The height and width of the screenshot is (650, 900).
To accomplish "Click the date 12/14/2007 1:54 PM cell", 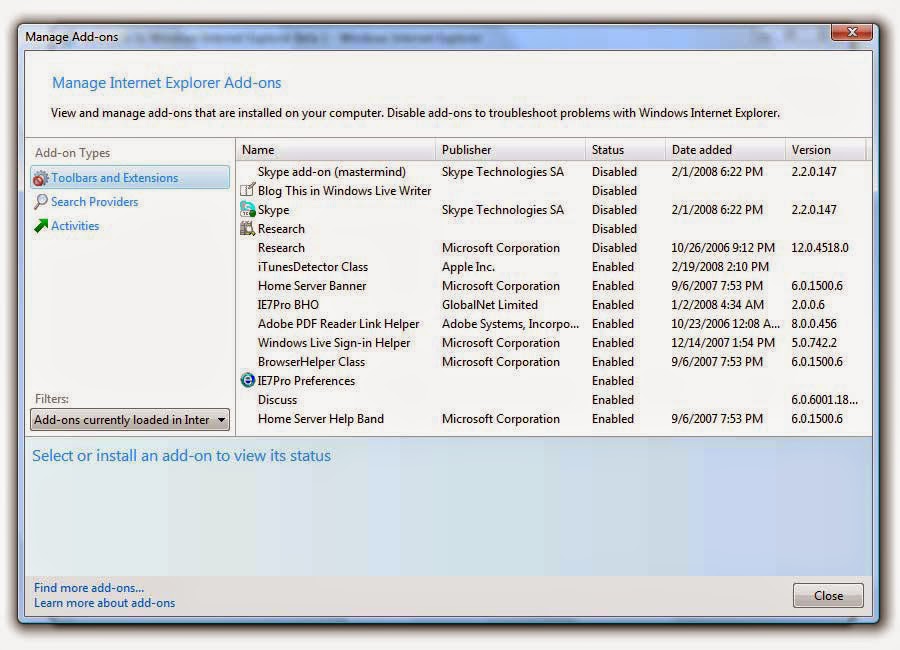I will [x=723, y=342].
